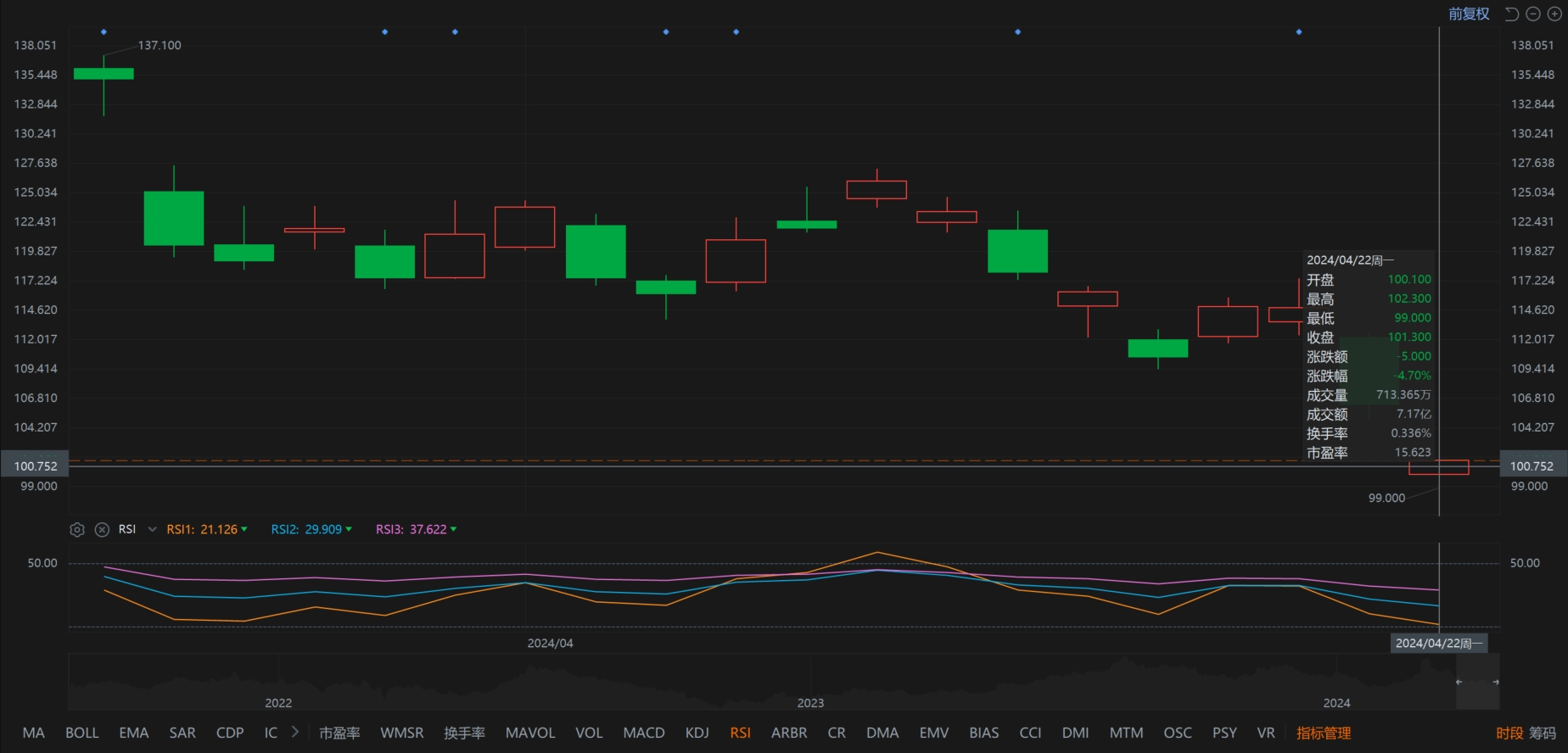The height and width of the screenshot is (753, 1568).
Task: Switch sub-chart to MAVOL indicator
Action: pyautogui.click(x=530, y=733)
